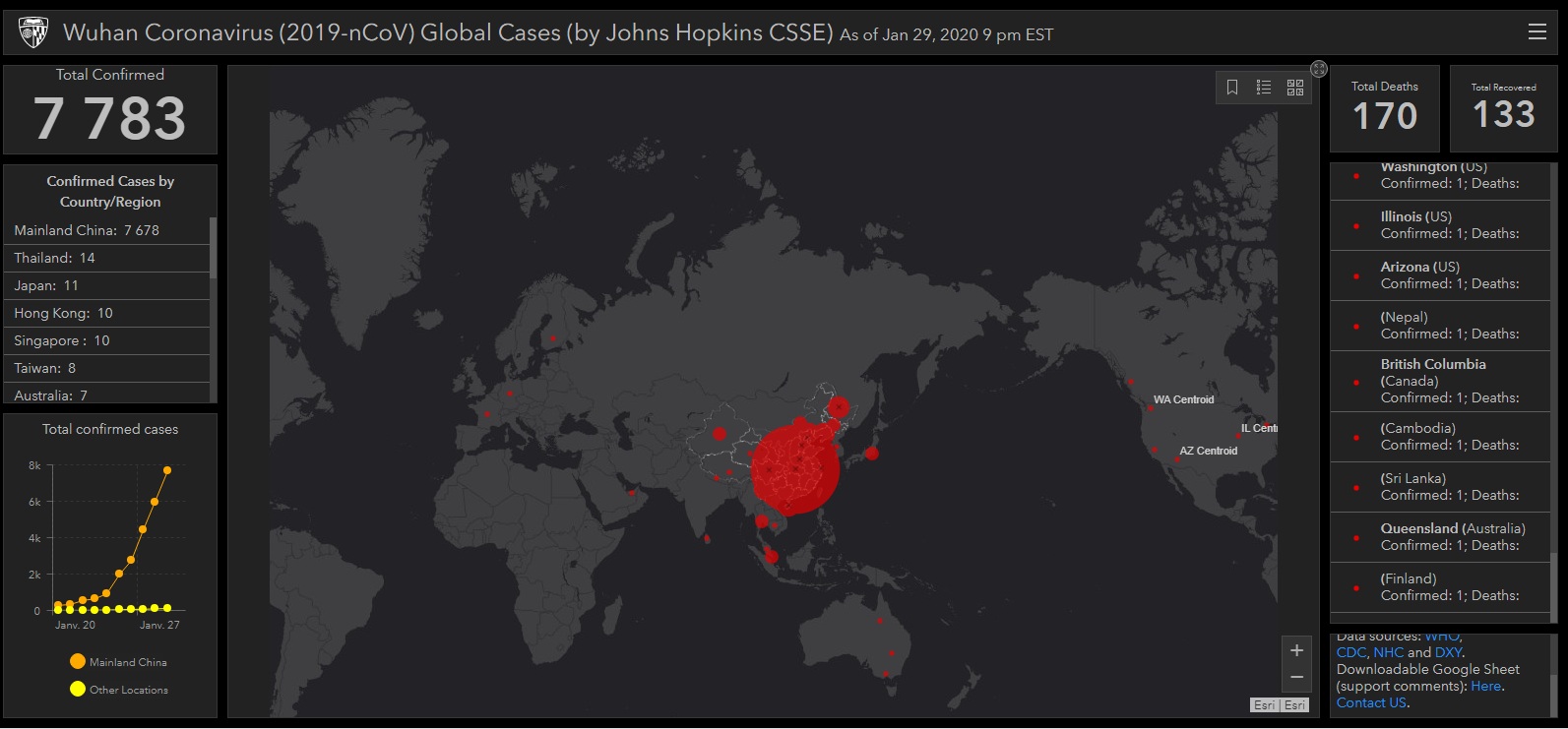Open the Google Sheet 'Here' link
1568x729 pixels.
click(1486, 686)
